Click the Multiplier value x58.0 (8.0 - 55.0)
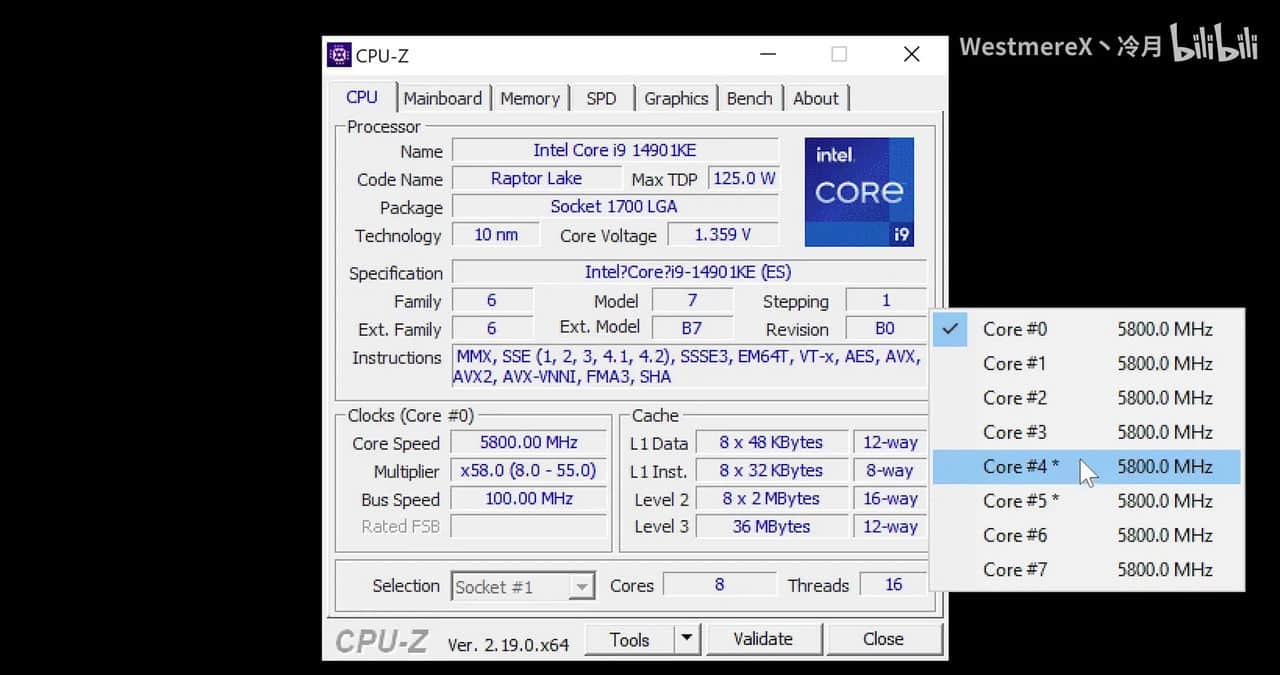This screenshot has height=675, width=1280. coord(529,470)
